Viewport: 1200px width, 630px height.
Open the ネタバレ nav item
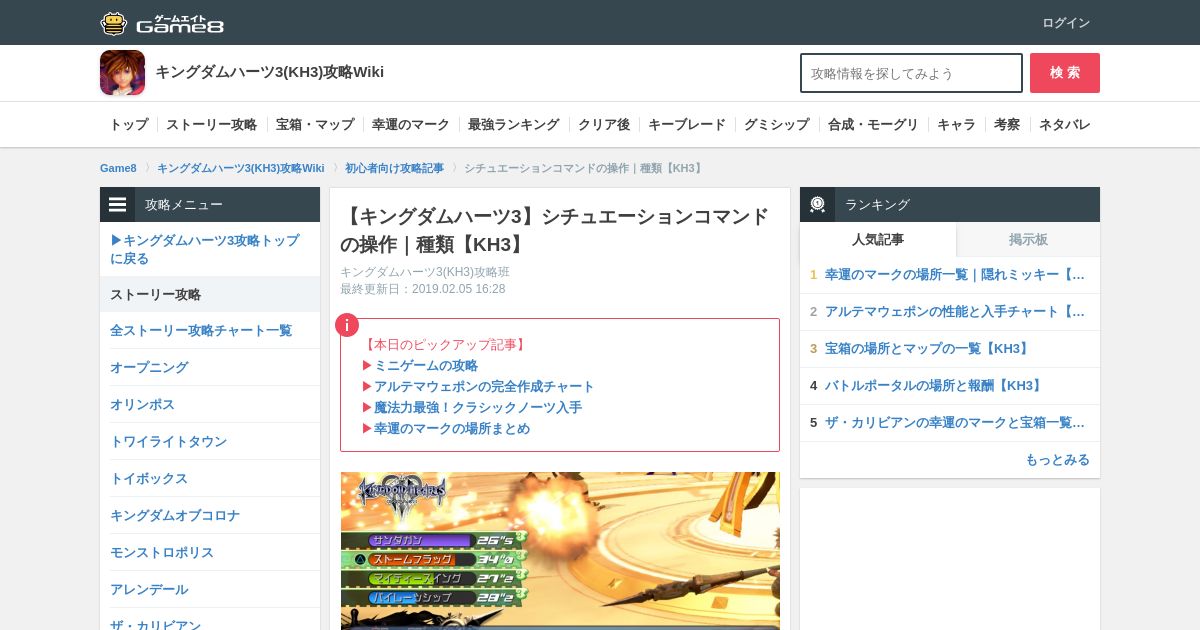1065,125
